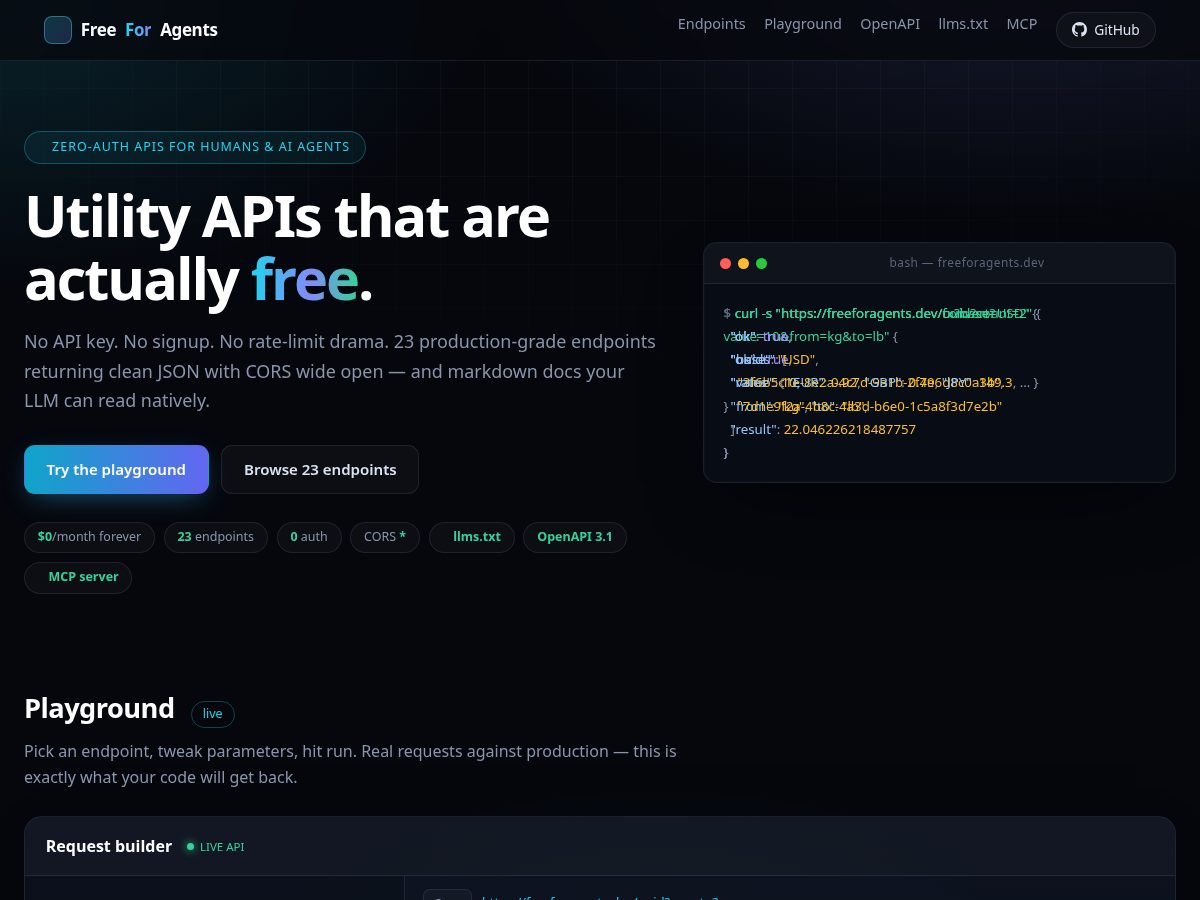Screen dimensions: 1200x900
Task: Open the Endpoints nav link
Action: [x=711, y=24]
